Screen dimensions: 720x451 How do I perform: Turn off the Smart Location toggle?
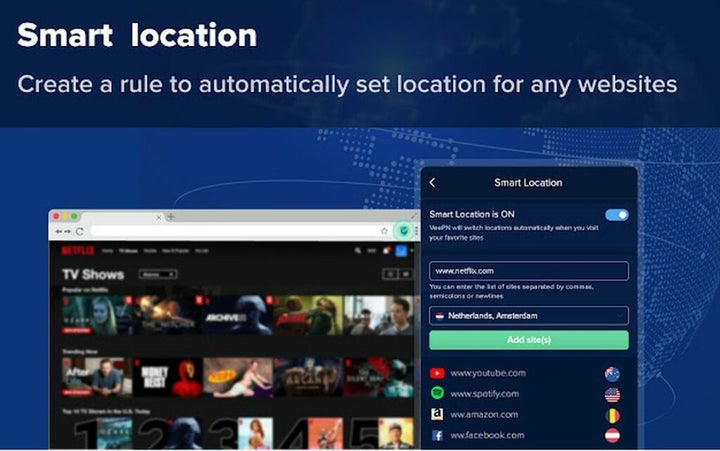pos(616,214)
